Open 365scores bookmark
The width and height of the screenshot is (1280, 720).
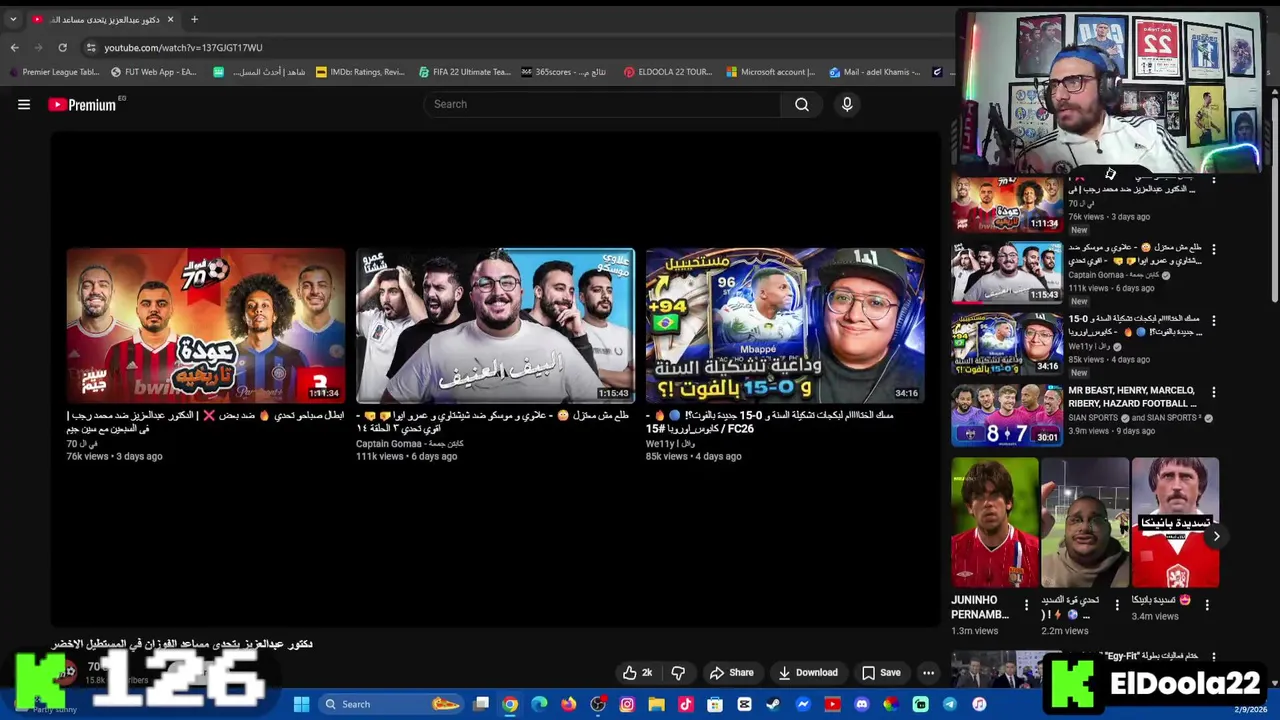point(564,72)
